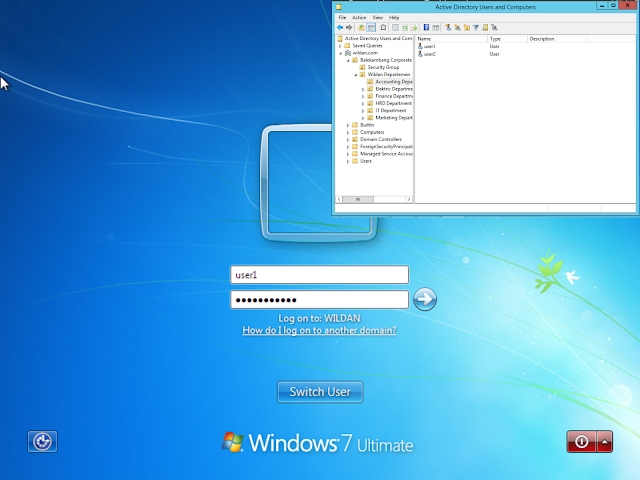
Task: Create a new organizational unit toolbar icon
Action: point(467,28)
